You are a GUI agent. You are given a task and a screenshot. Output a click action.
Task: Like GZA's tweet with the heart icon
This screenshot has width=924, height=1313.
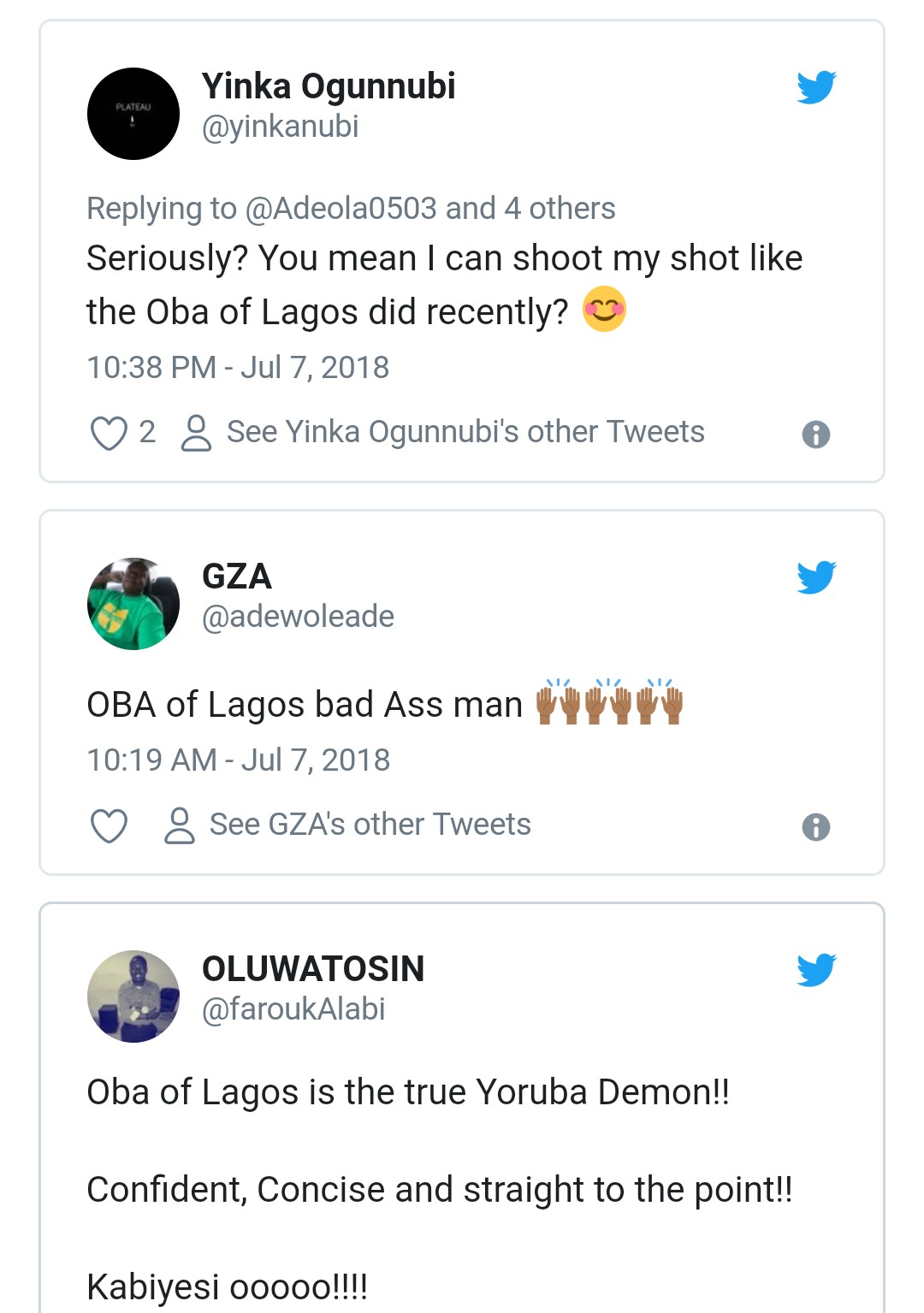pos(109,825)
